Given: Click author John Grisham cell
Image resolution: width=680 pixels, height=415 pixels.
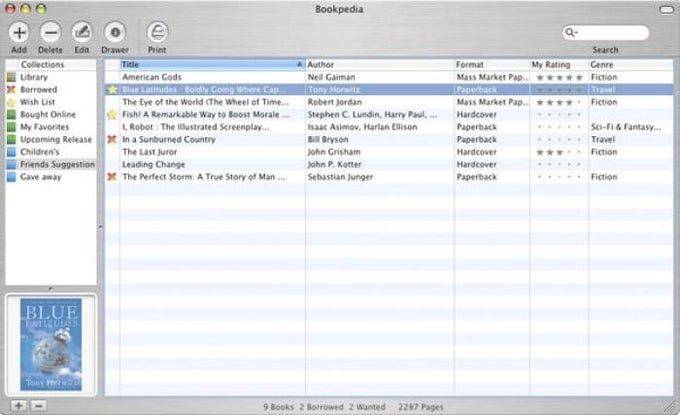Looking at the screenshot, I should pyautogui.click(x=334, y=152).
